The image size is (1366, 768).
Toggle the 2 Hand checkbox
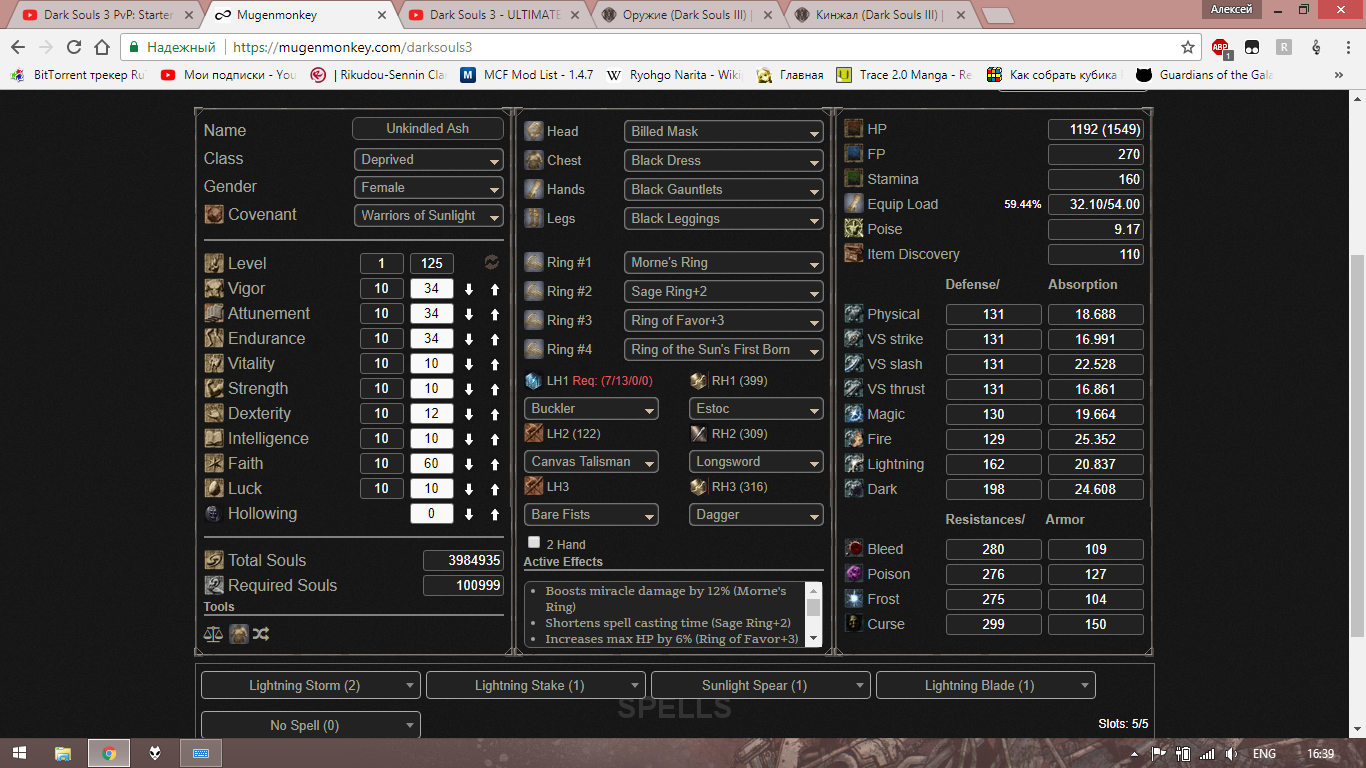pyautogui.click(x=534, y=542)
